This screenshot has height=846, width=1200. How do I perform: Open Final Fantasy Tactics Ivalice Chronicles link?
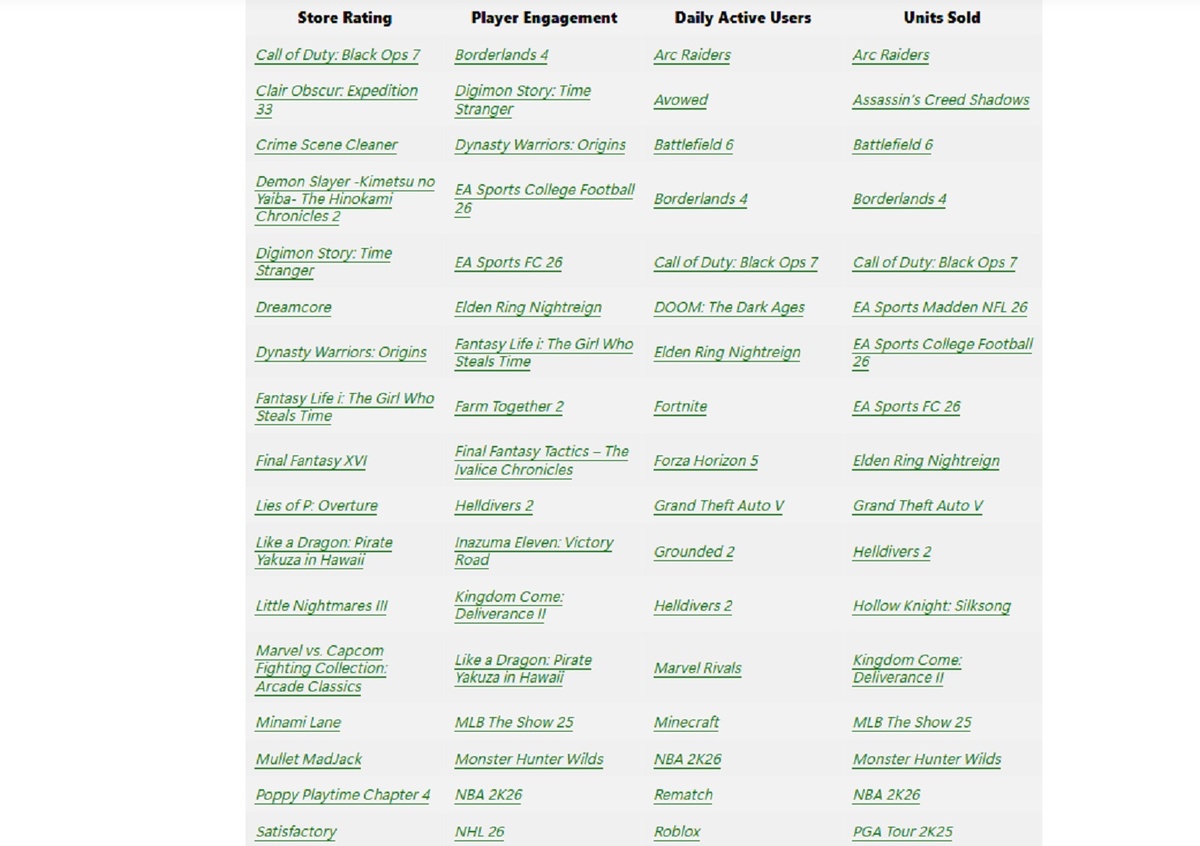541,461
